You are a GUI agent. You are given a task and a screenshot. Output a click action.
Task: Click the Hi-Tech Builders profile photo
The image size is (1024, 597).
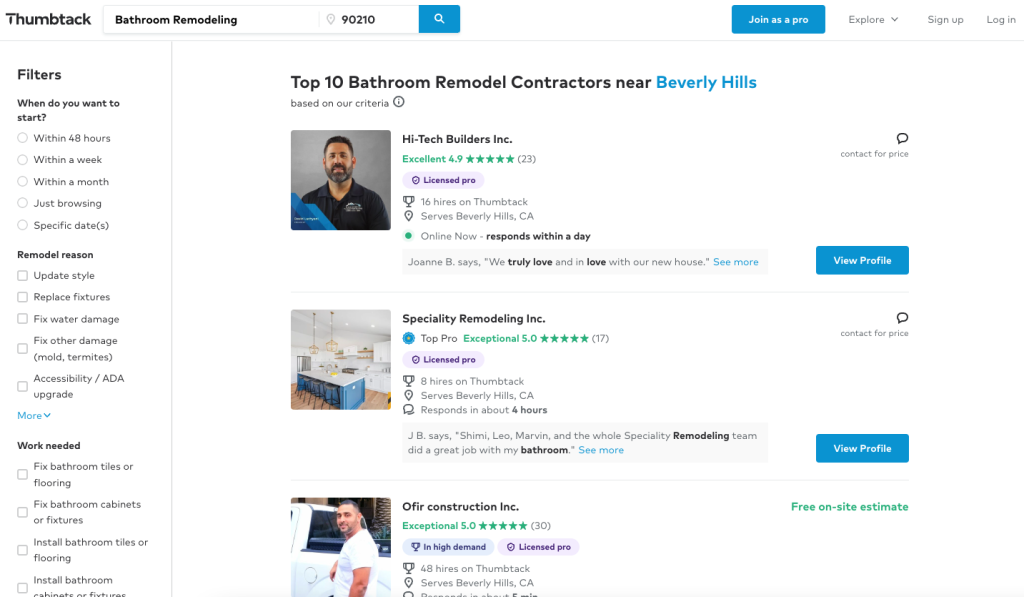(341, 180)
